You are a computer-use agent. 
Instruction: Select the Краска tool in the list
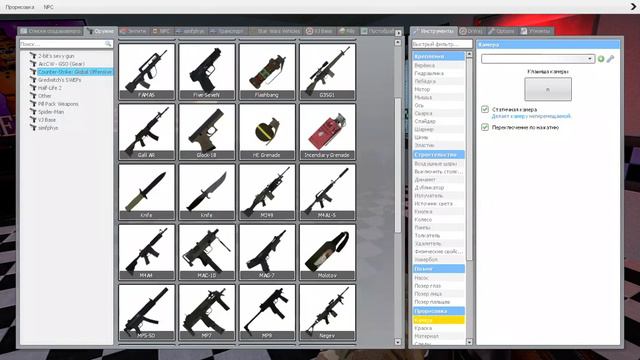tap(438, 328)
